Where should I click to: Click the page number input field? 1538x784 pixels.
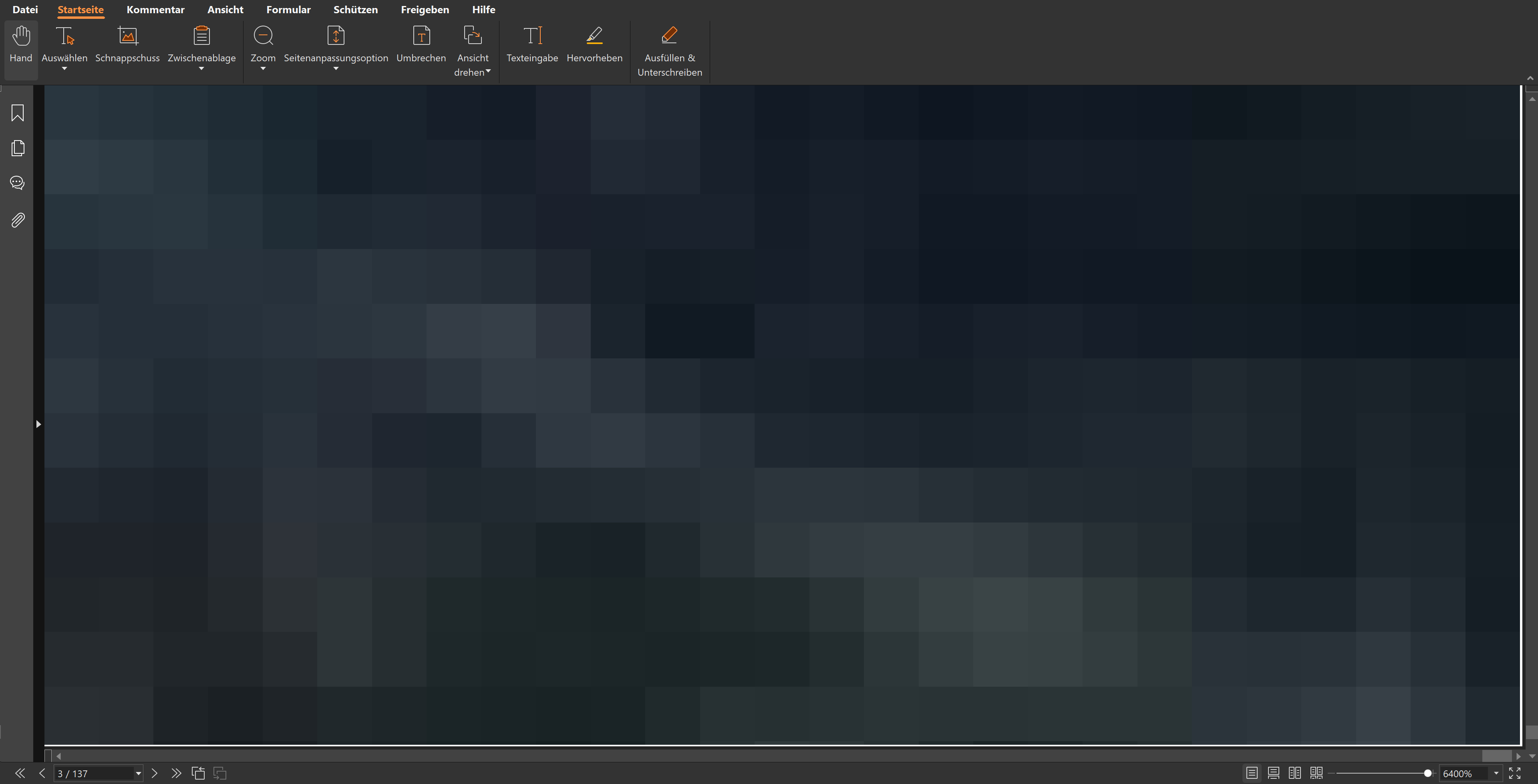pos(94,773)
